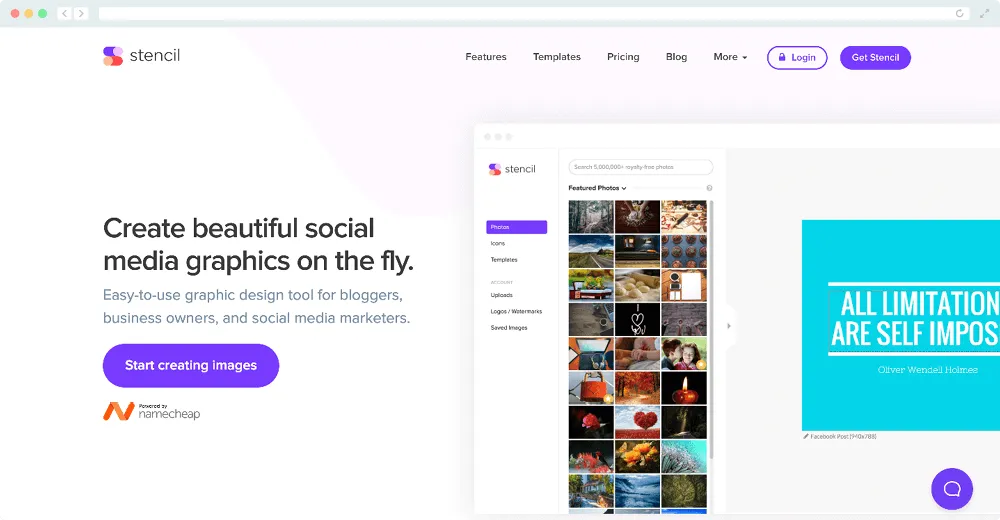Click the star badge on the kissing children photo
The height and width of the screenshot is (520, 1000).
click(700, 365)
